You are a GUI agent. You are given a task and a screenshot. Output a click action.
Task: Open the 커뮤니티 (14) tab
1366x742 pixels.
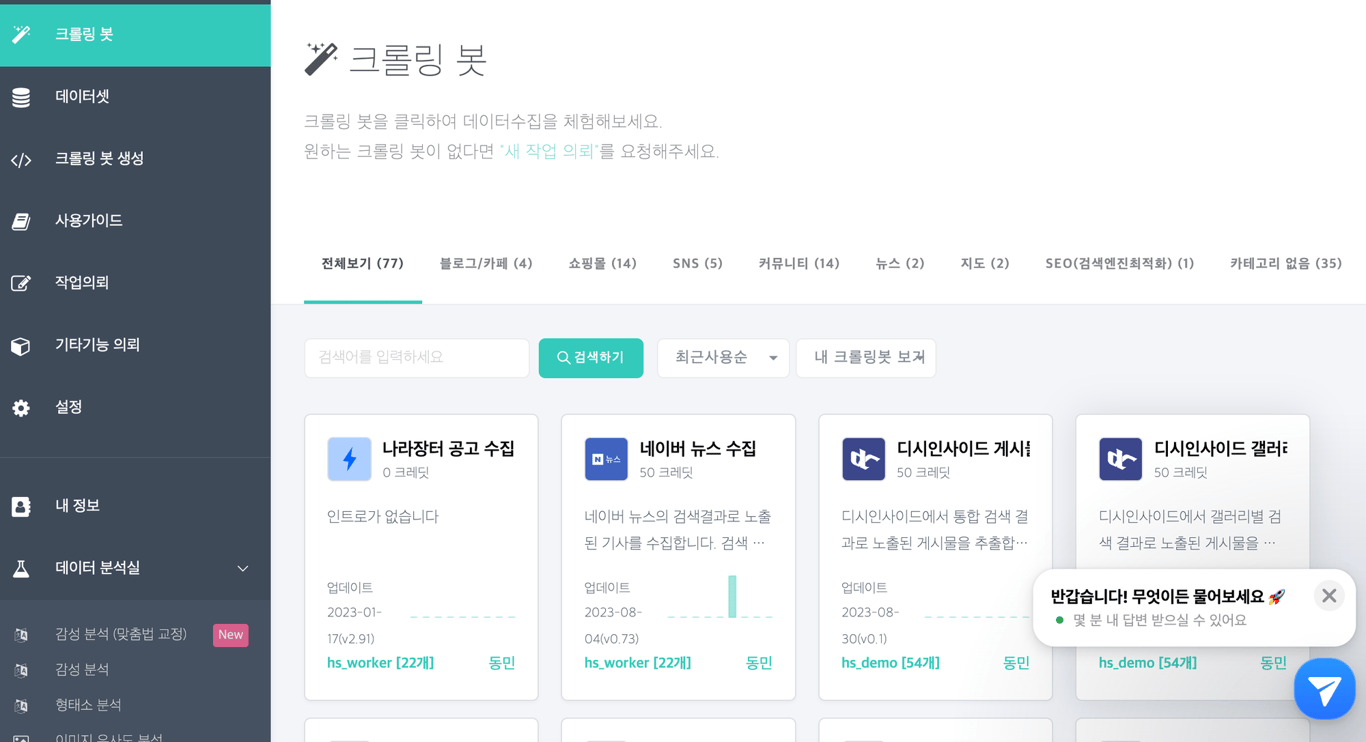tap(799, 264)
